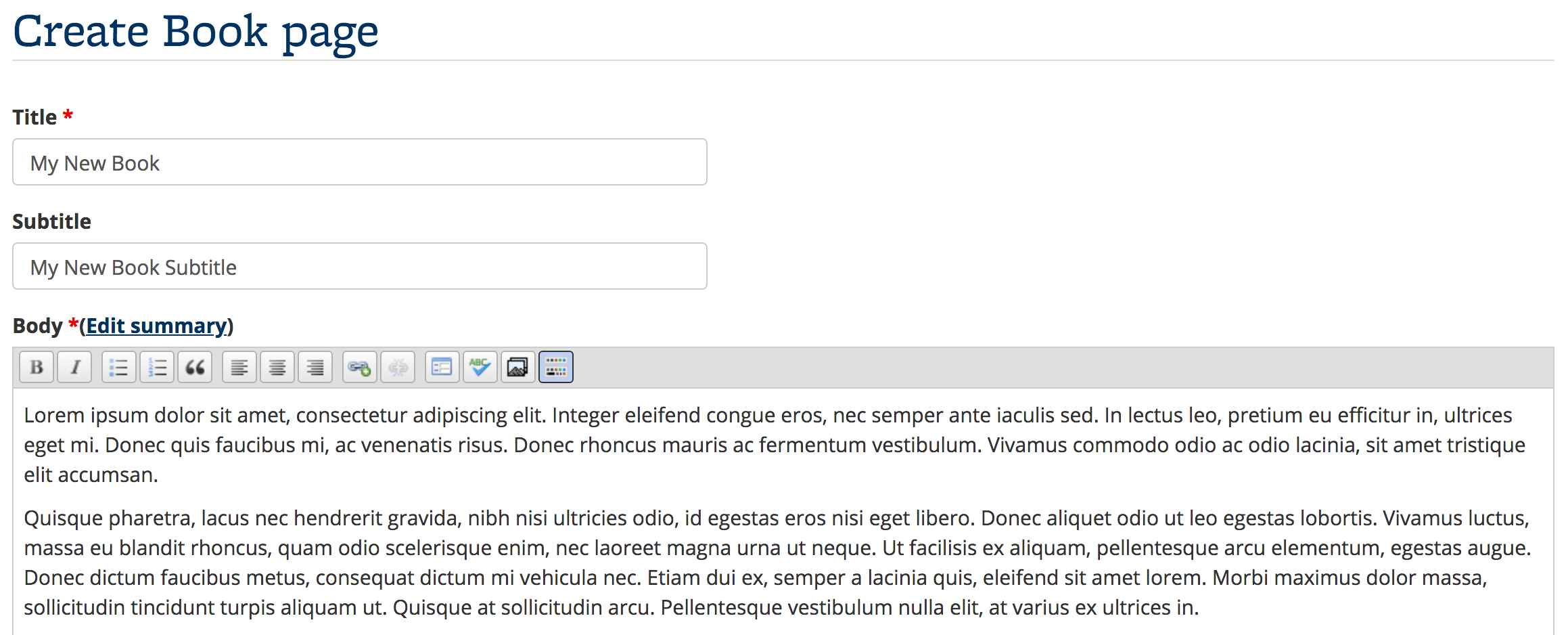Click the Title field containing My New Book
Screen dimensions: 1568x635
tap(360, 162)
